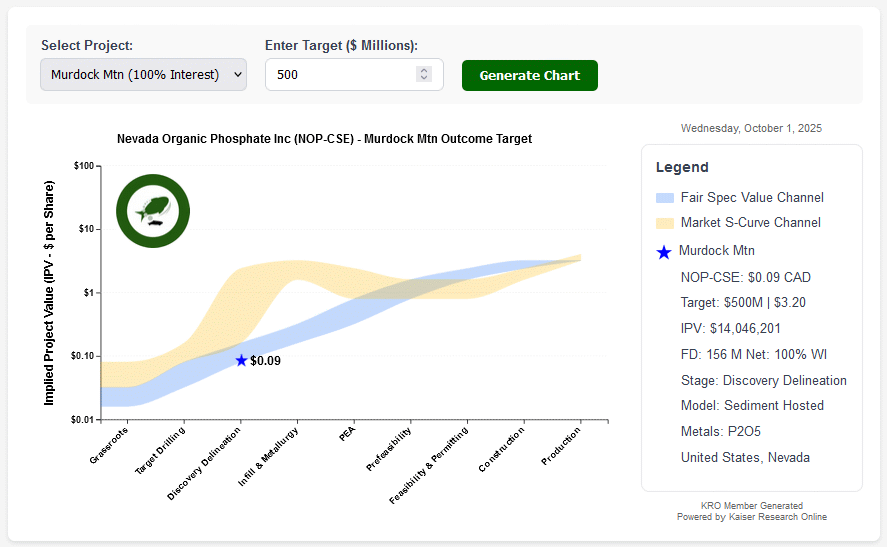Click the Fair Spec Value Channel blue swatch
This screenshot has height=547, width=887.
point(665,198)
